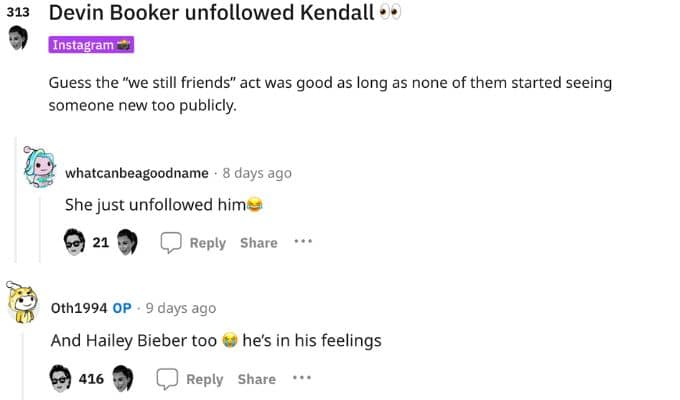
Task: Open the whatcanbeagoodname user profile link
Action: pos(136,173)
